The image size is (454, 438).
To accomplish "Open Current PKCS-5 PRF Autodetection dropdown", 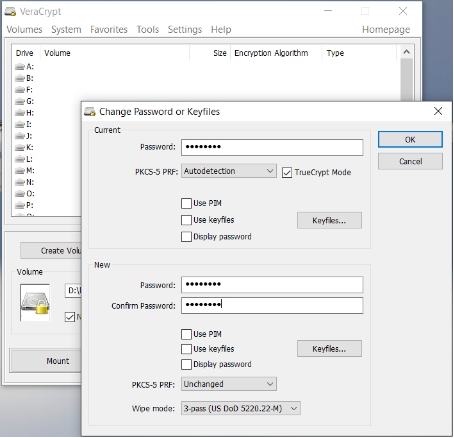I will point(229,171).
